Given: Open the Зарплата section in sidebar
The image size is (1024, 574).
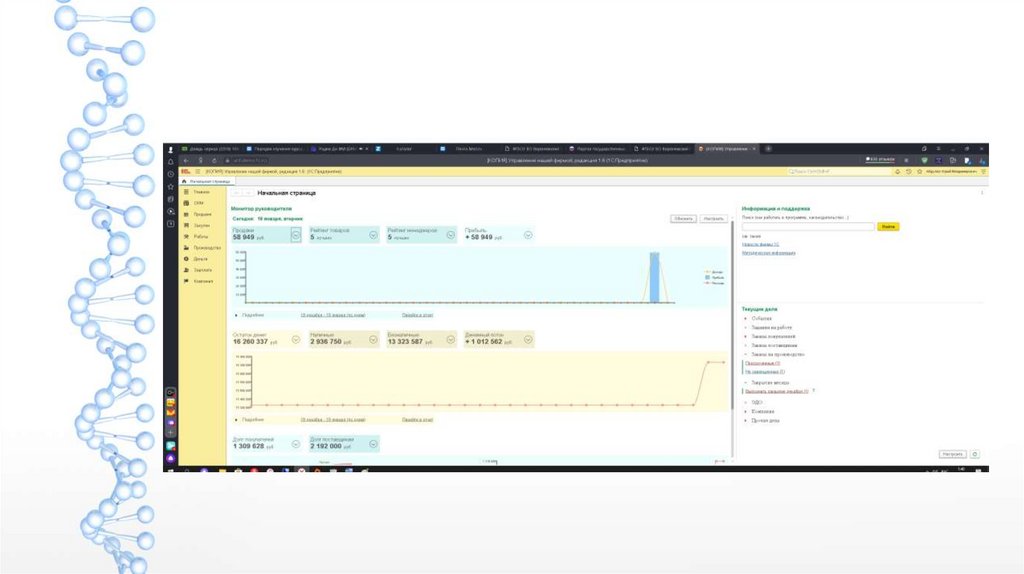Looking at the screenshot, I should tap(202, 270).
